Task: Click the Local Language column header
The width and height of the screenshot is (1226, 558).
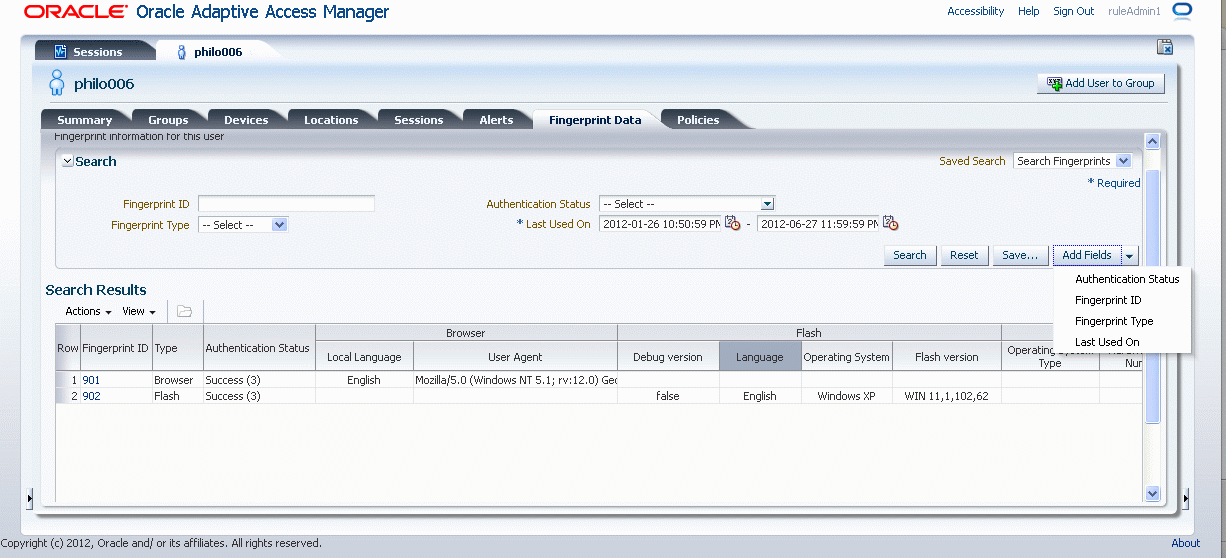Action: click(x=364, y=357)
